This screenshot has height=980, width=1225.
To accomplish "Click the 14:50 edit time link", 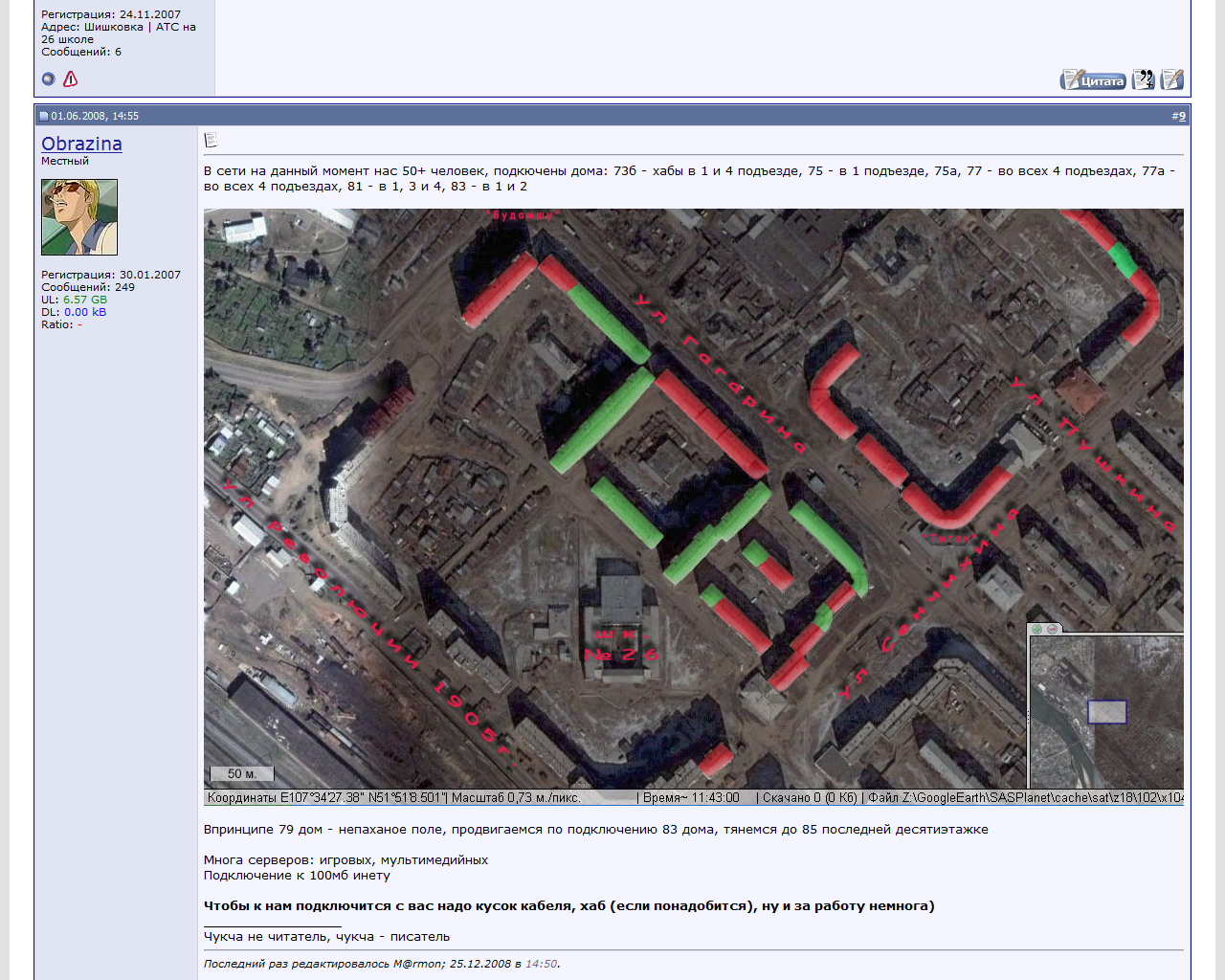I will (540, 964).
